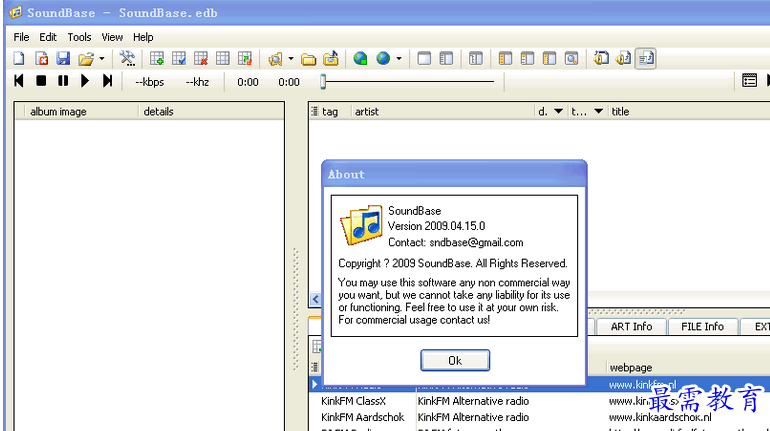The width and height of the screenshot is (770, 431).
Task: Click the grid icon with red-green arrow
Action: tap(245, 59)
